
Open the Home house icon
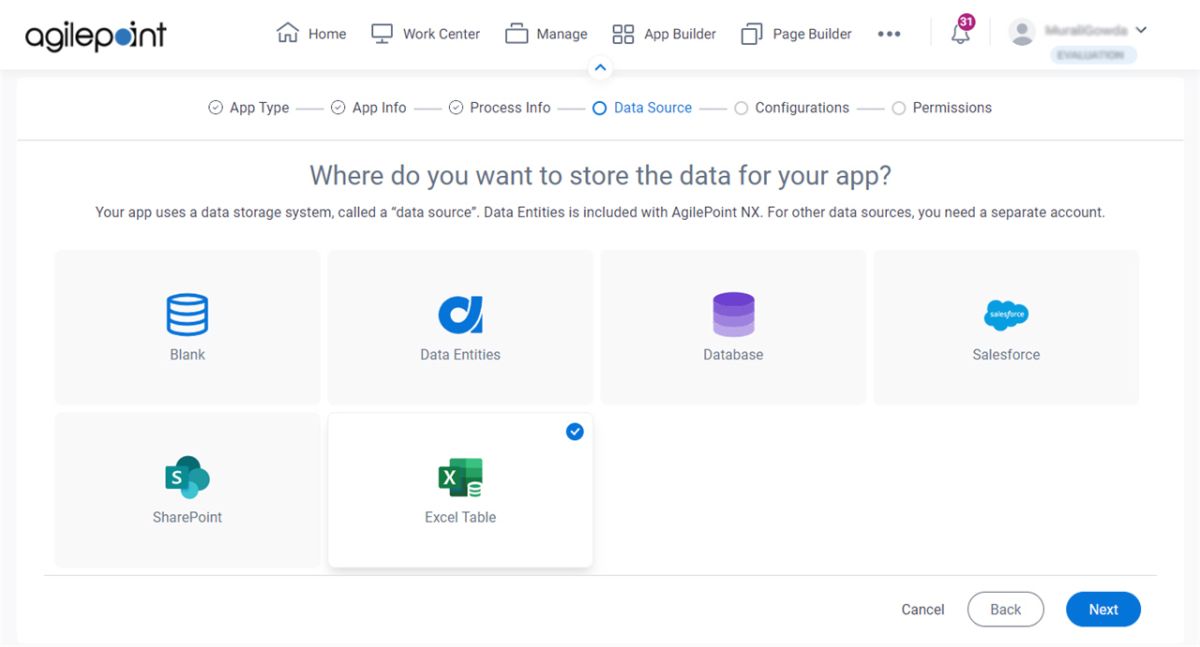[x=287, y=33]
